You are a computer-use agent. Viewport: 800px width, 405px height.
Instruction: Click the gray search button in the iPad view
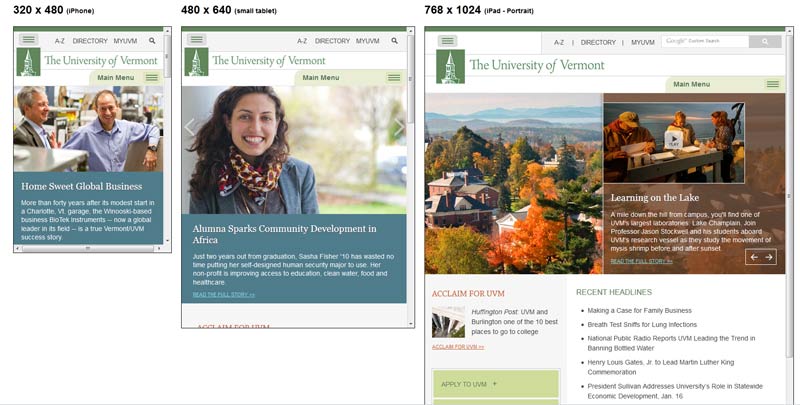pyautogui.click(x=765, y=41)
